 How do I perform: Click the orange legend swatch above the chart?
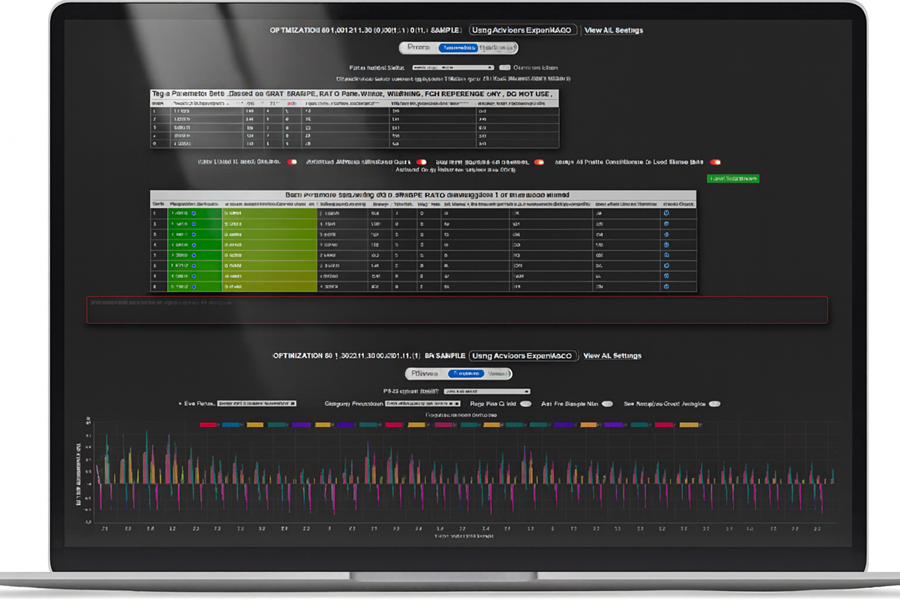[588, 425]
